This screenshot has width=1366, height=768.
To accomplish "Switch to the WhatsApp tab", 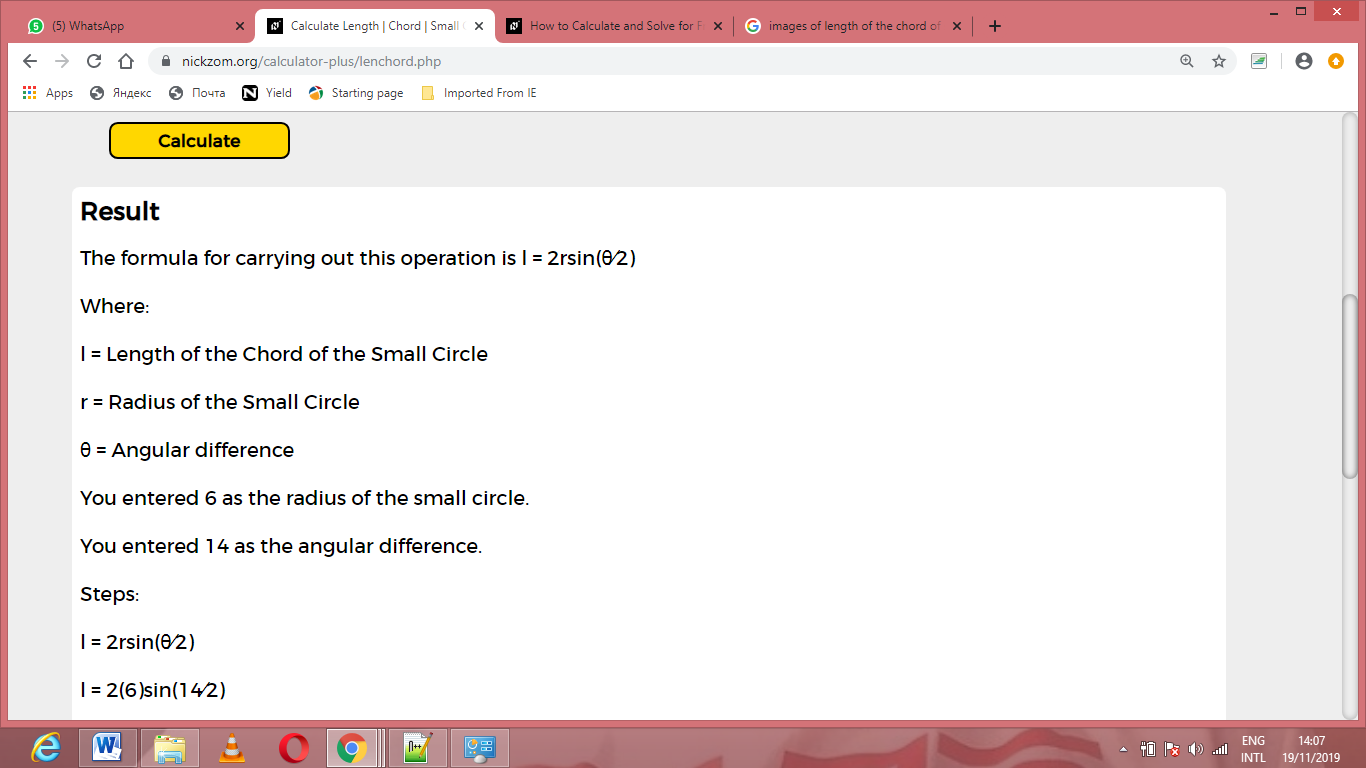I will 135,26.
